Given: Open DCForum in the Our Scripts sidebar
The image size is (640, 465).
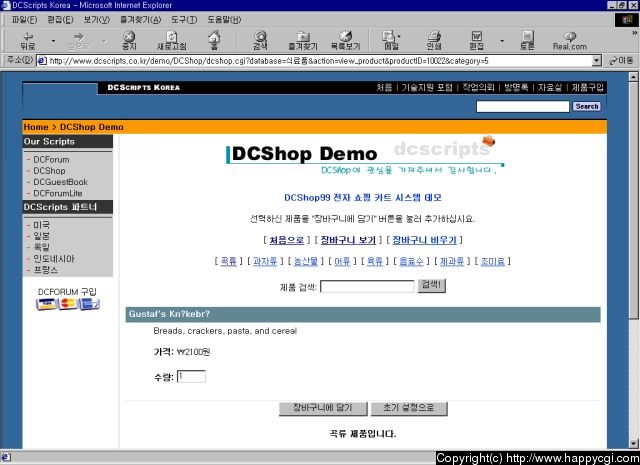Looking at the screenshot, I should 51,160.
